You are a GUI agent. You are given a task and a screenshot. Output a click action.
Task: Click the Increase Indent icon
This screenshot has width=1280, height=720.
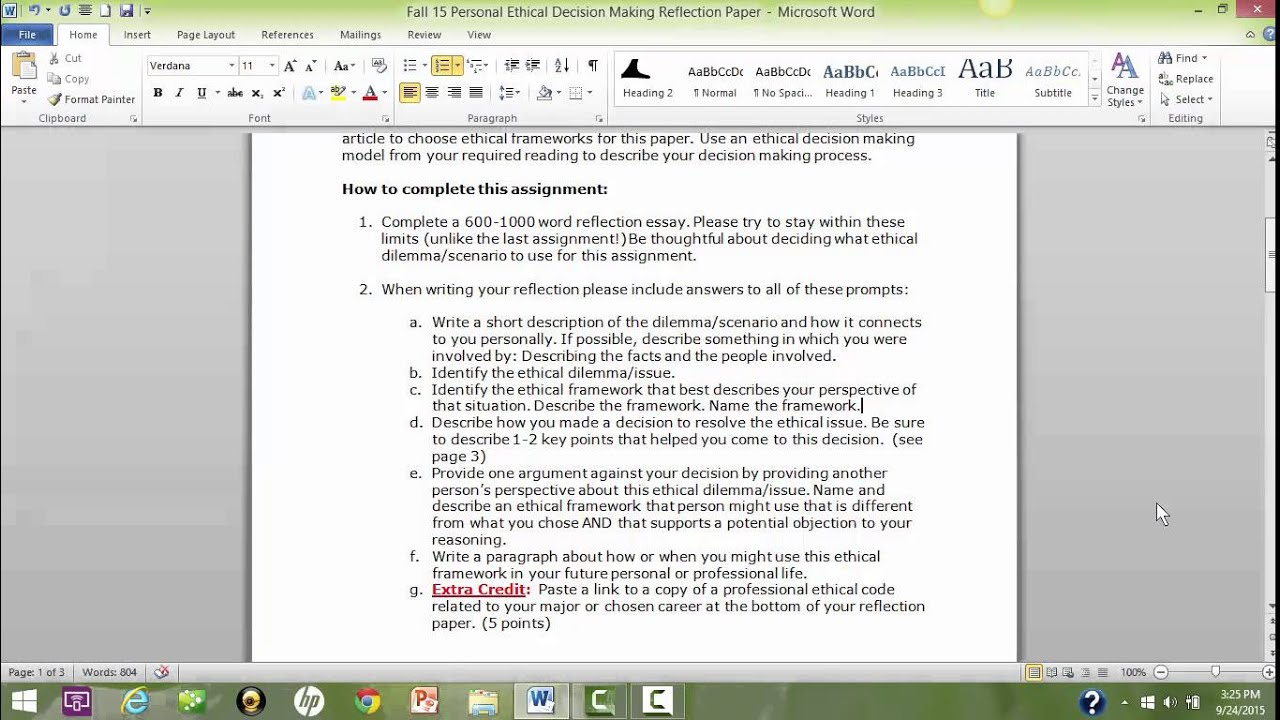tap(535, 66)
